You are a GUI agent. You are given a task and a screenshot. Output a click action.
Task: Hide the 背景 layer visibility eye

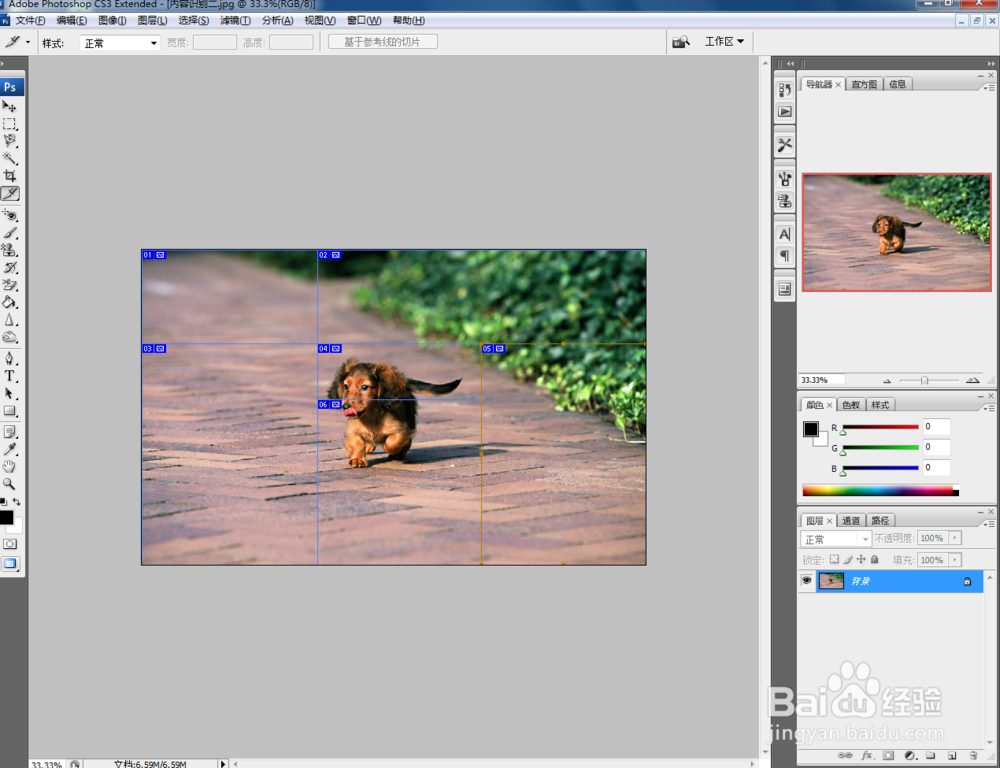click(x=807, y=580)
